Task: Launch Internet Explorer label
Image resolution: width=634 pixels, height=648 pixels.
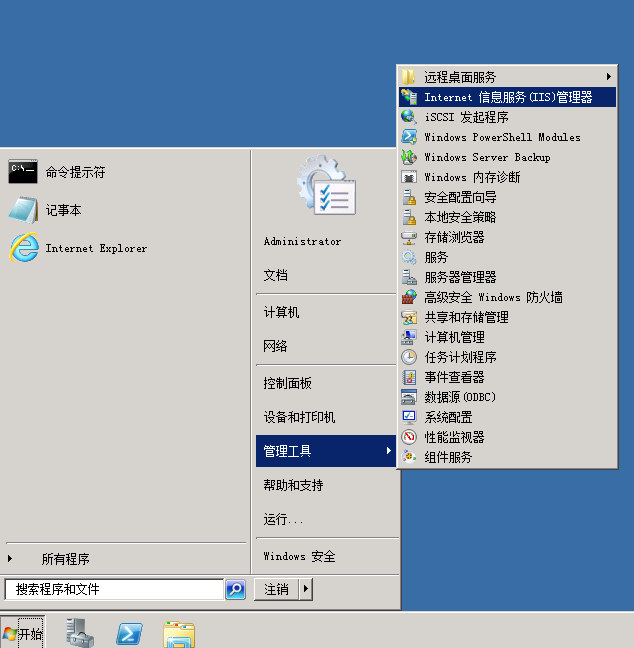Action: pos(96,248)
